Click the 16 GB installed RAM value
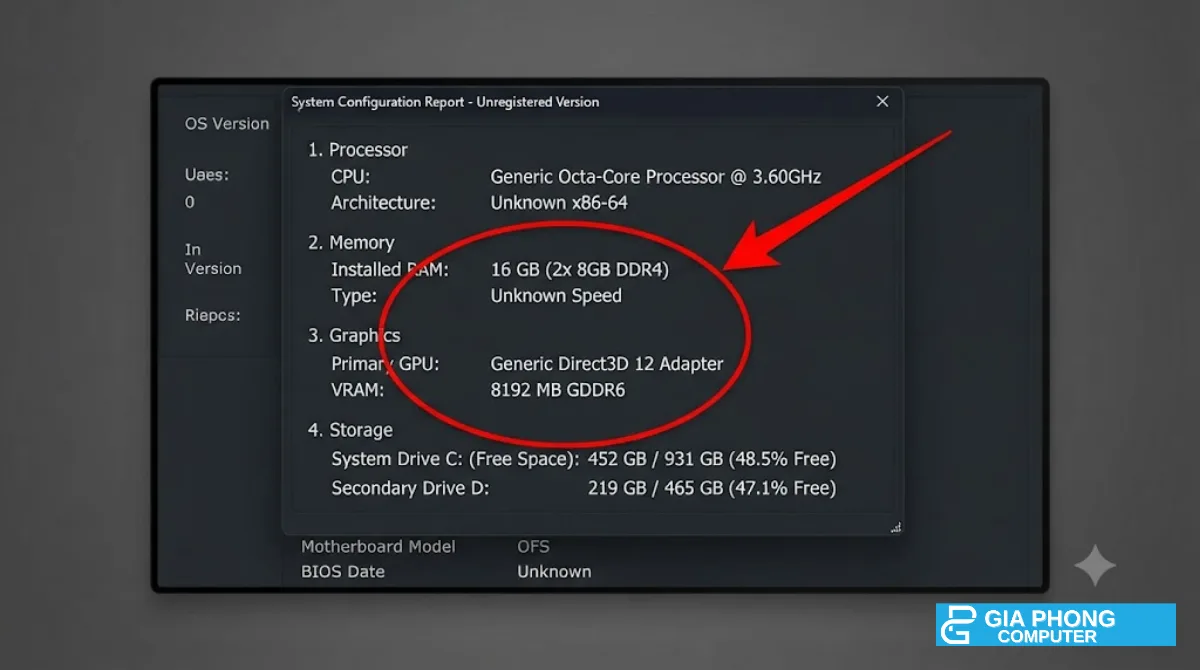 pyautogui.click(x=580, y=270)
